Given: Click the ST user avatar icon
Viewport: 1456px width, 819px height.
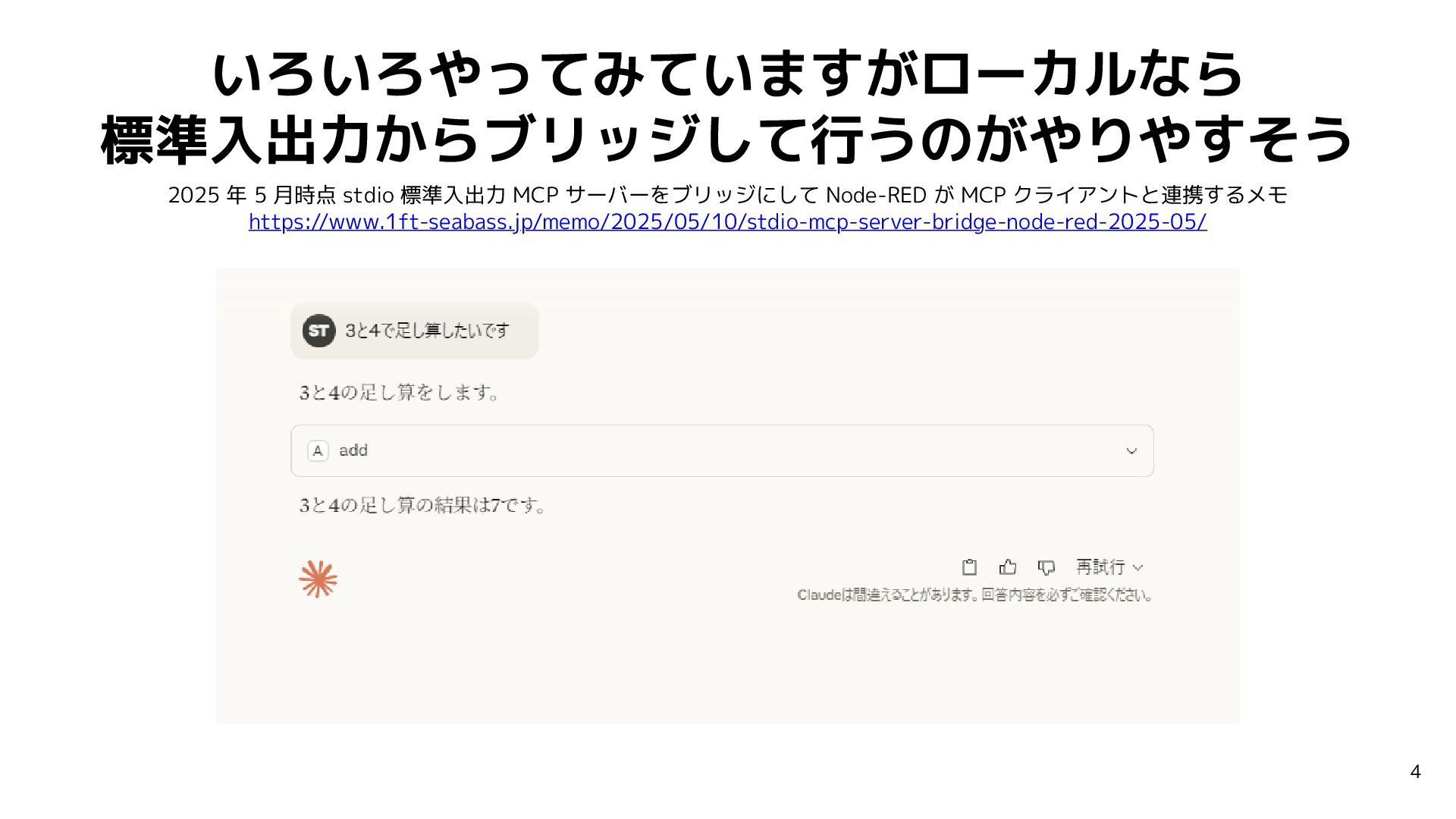Looking at the screenshot, I should [x=318, y=331].
